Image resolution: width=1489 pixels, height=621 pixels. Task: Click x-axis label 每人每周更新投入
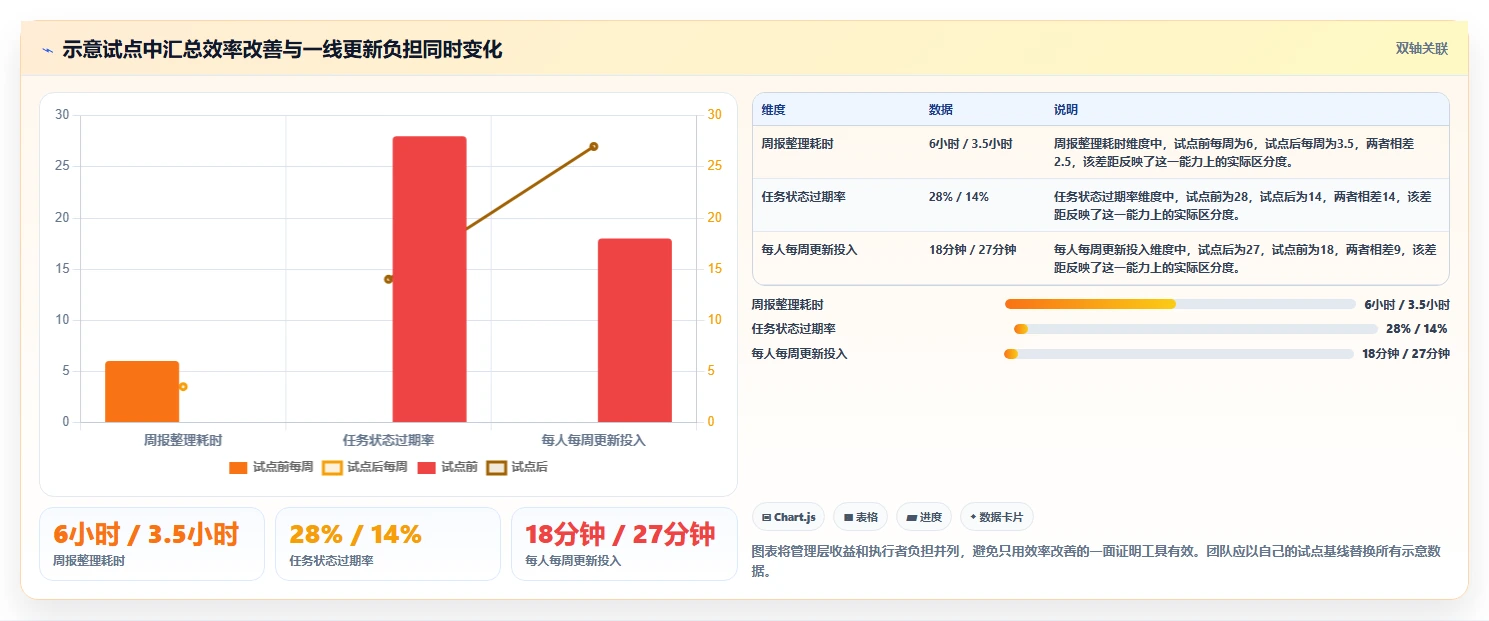point(593,440)
